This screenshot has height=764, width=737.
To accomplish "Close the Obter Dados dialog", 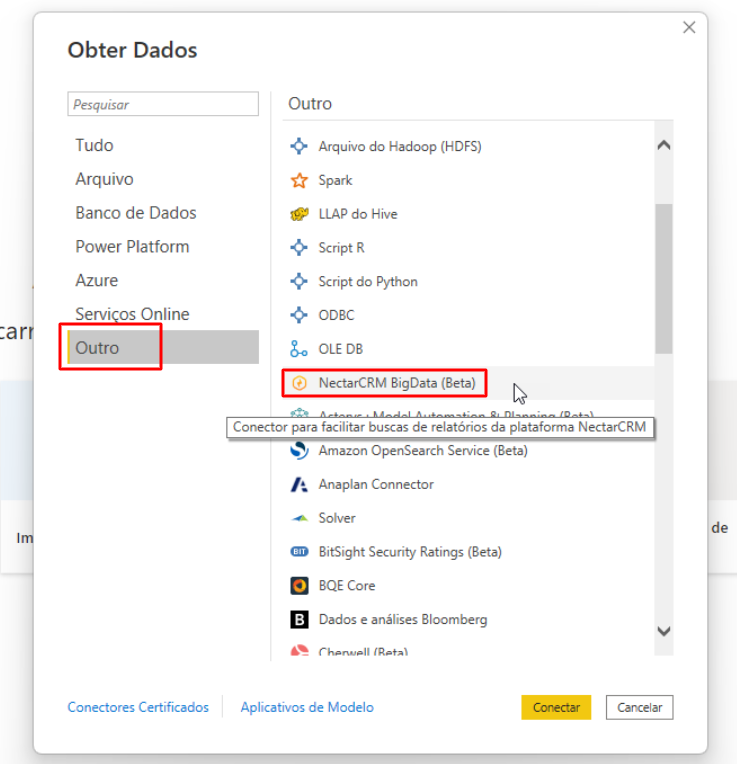I will pyautogui.click(x=689, y=27).
